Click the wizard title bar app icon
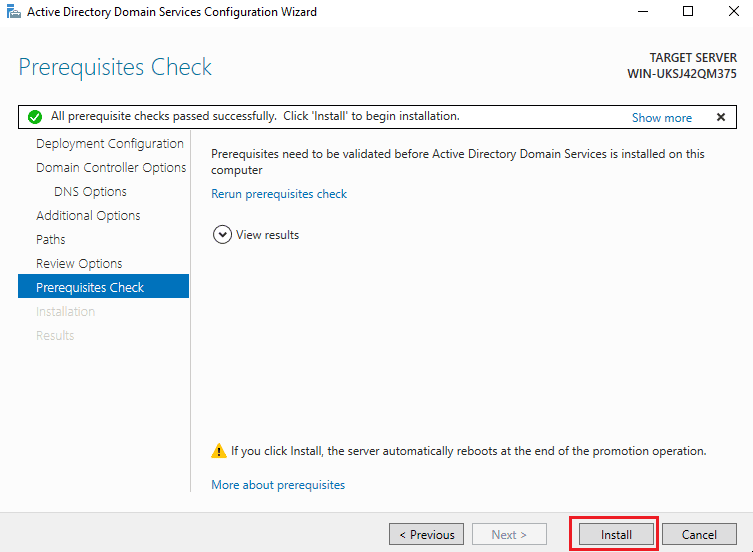 [x=14, y=11]
